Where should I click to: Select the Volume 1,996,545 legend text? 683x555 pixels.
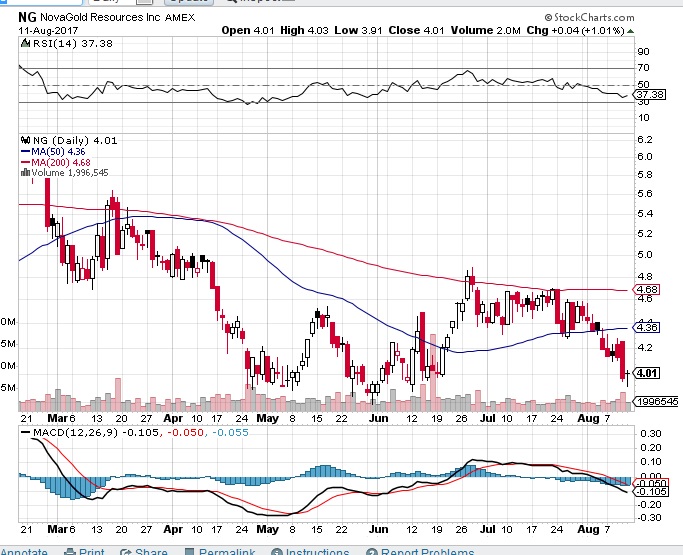70,173
